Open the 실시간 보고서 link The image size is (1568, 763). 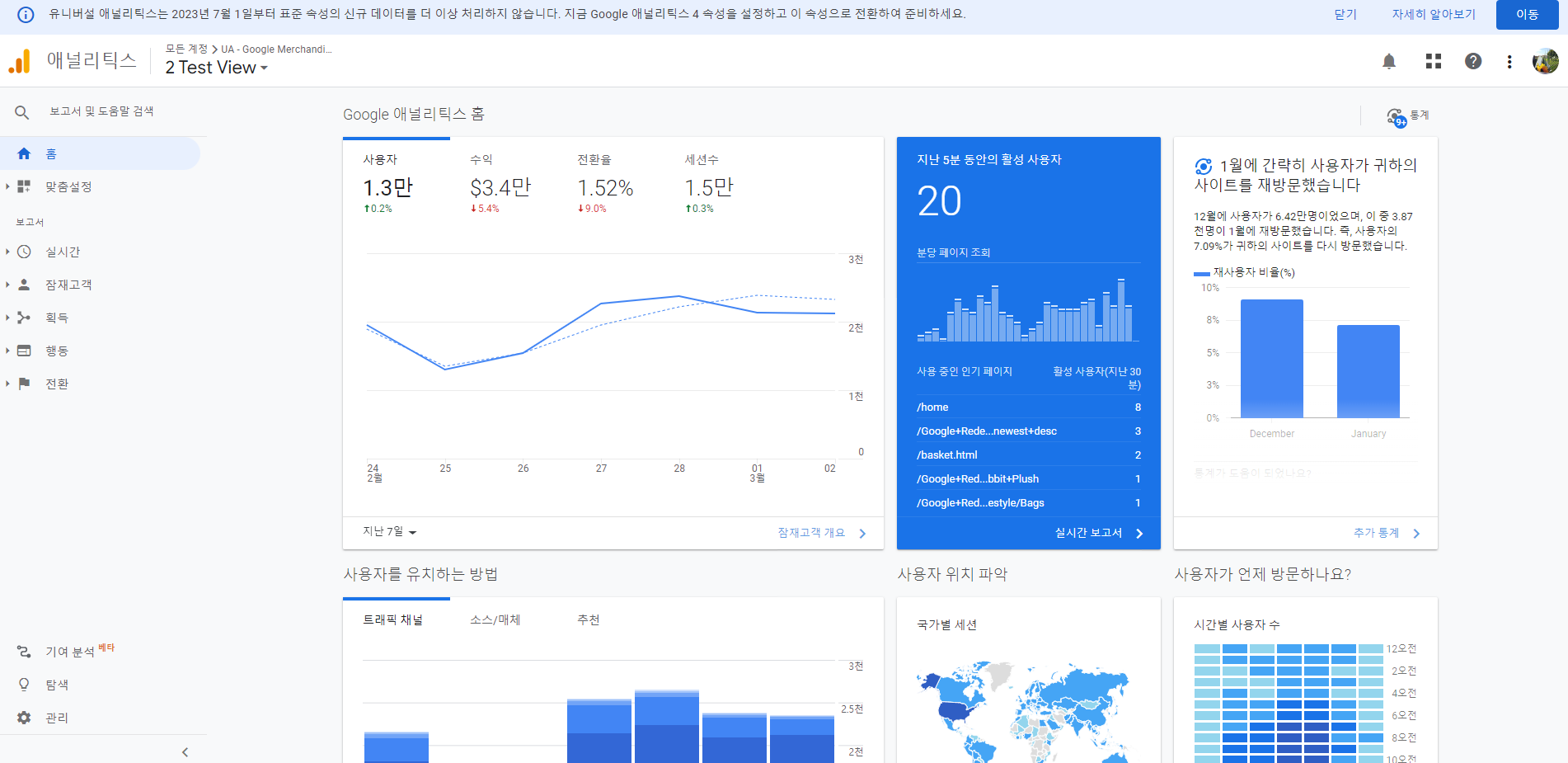(1099, 533)
